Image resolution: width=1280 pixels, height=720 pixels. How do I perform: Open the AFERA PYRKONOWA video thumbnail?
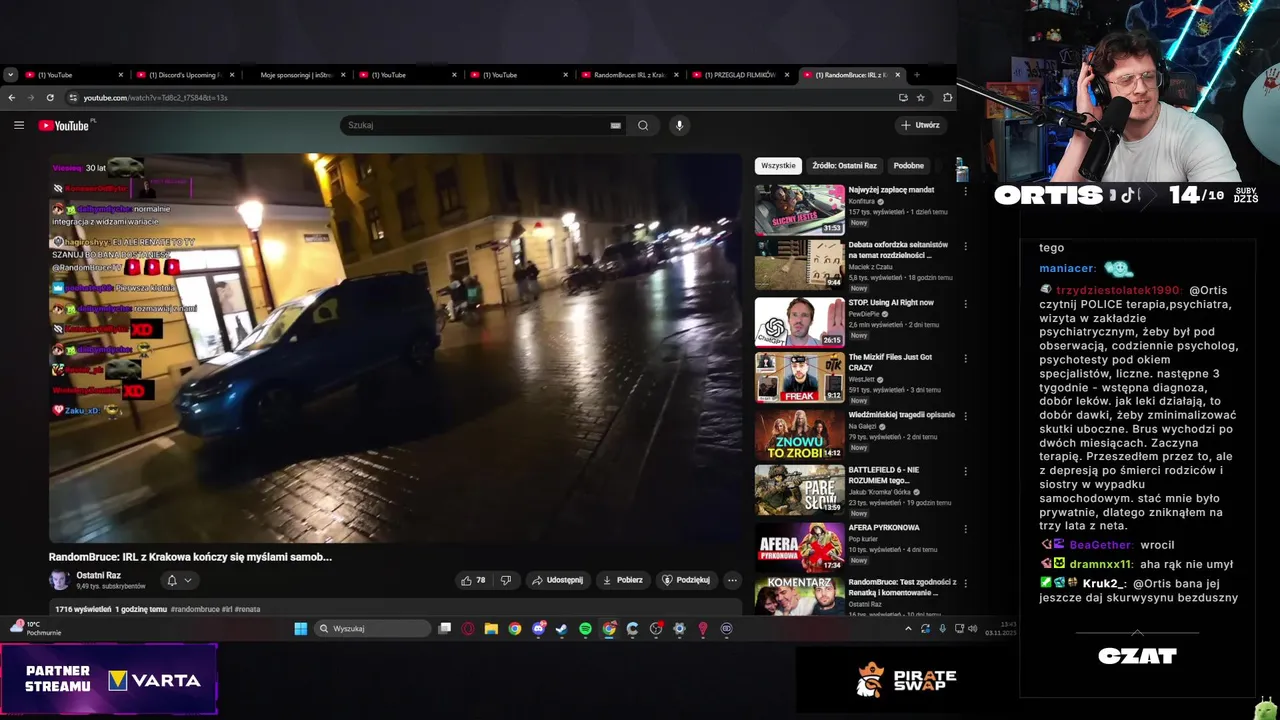click(x=799, y=547)
